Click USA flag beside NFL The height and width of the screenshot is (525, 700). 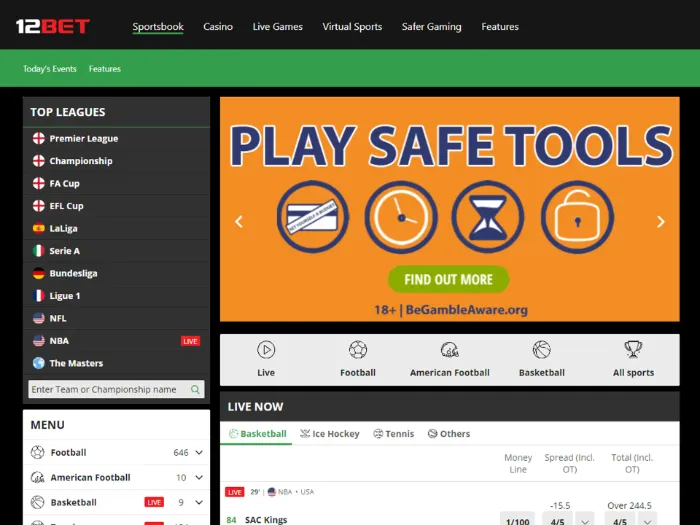(x=39, y=318)
